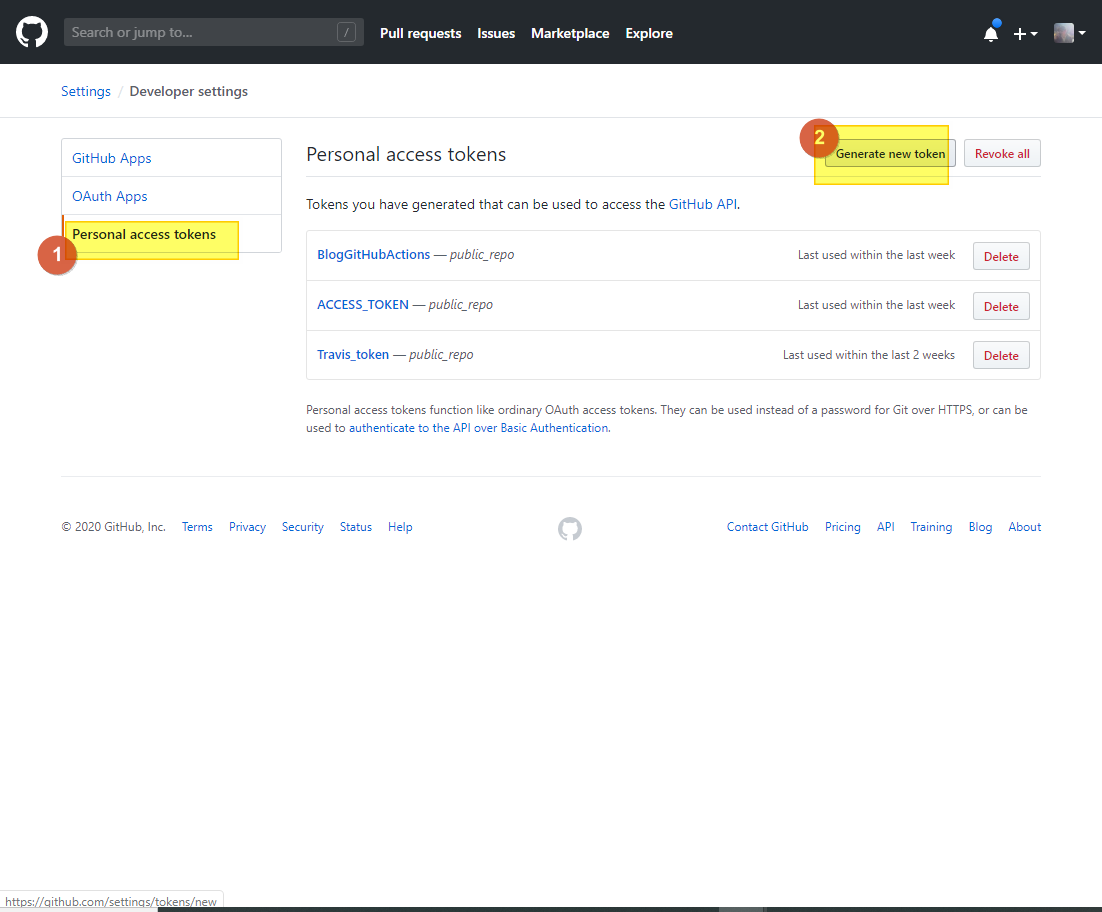The image size is (1102, 912).
Task: Open the Travis_token token
Action: [x=353, y=354]
